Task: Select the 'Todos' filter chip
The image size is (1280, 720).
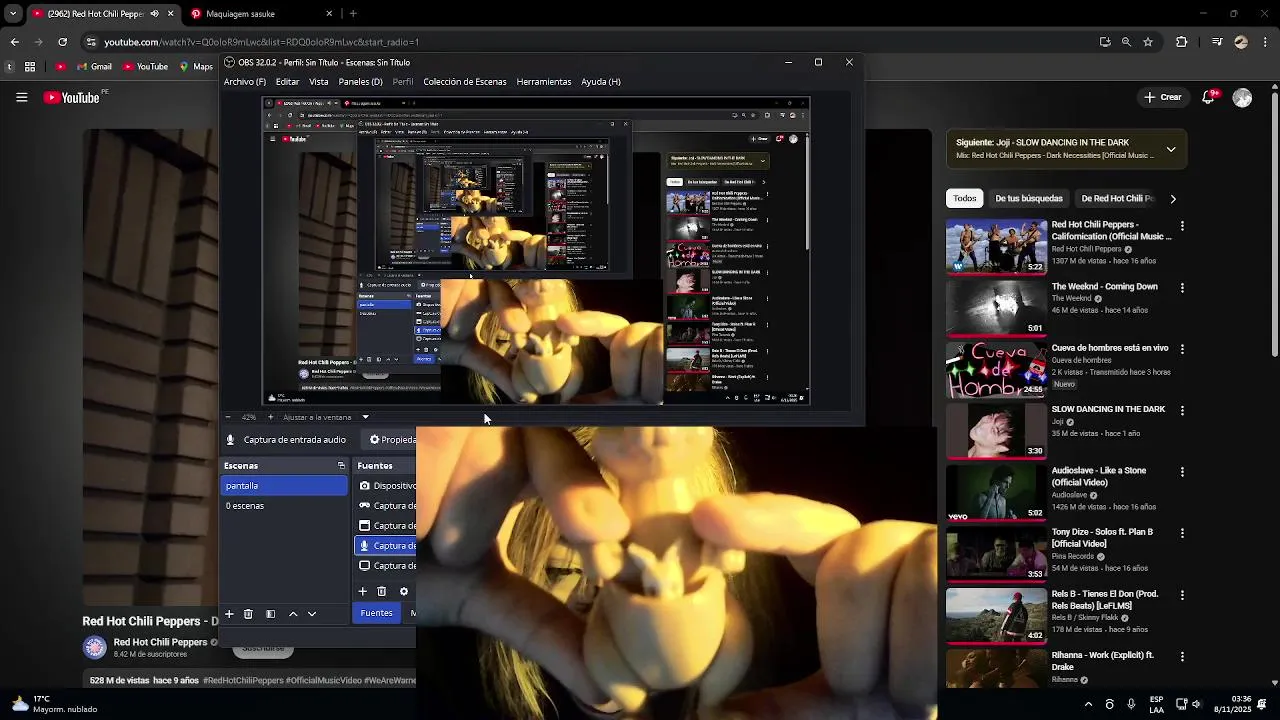Action: pyautogui.click(x=964, y=198)
